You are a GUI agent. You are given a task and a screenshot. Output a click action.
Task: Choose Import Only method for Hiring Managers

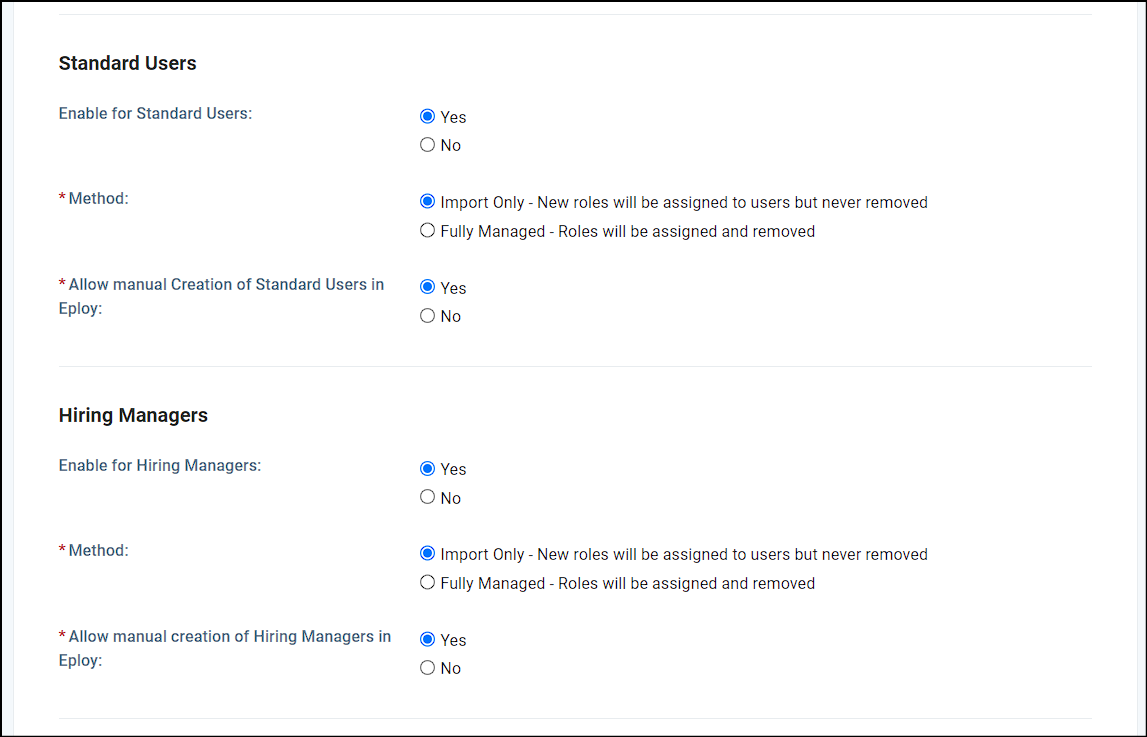(428, 553)
